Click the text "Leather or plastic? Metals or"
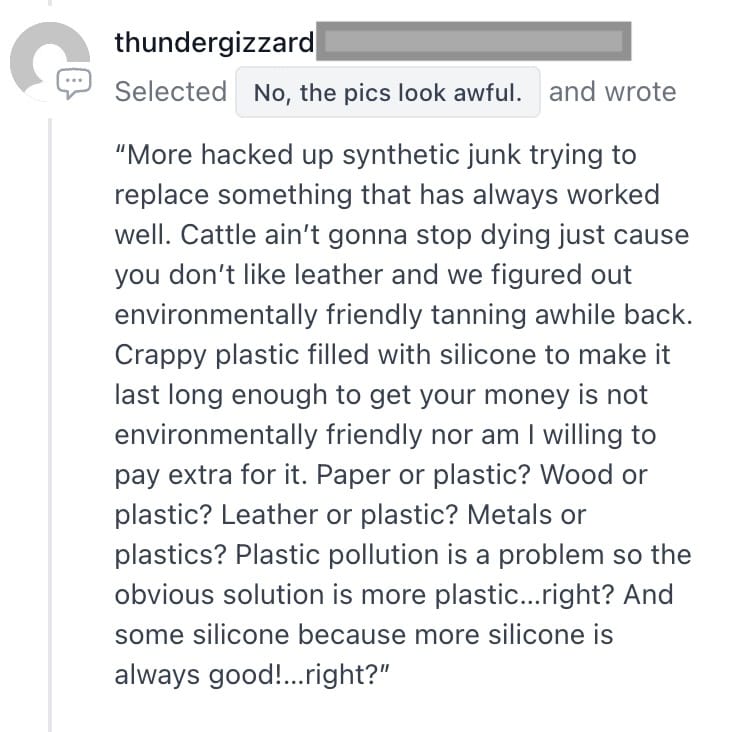This screenshot has width=730, height=732. (403, 515)
